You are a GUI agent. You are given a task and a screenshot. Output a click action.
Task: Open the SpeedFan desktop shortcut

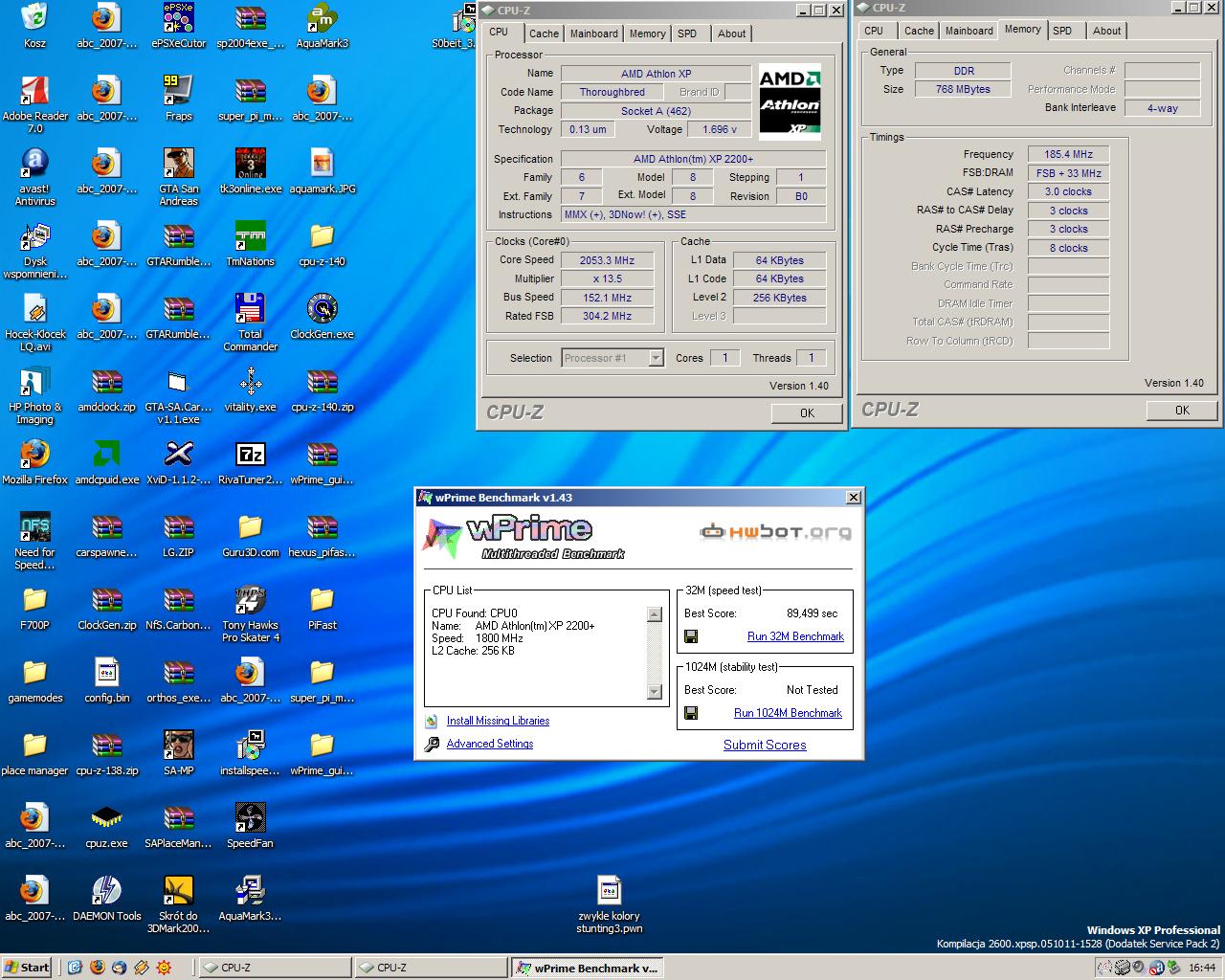[x=250, y=826]
